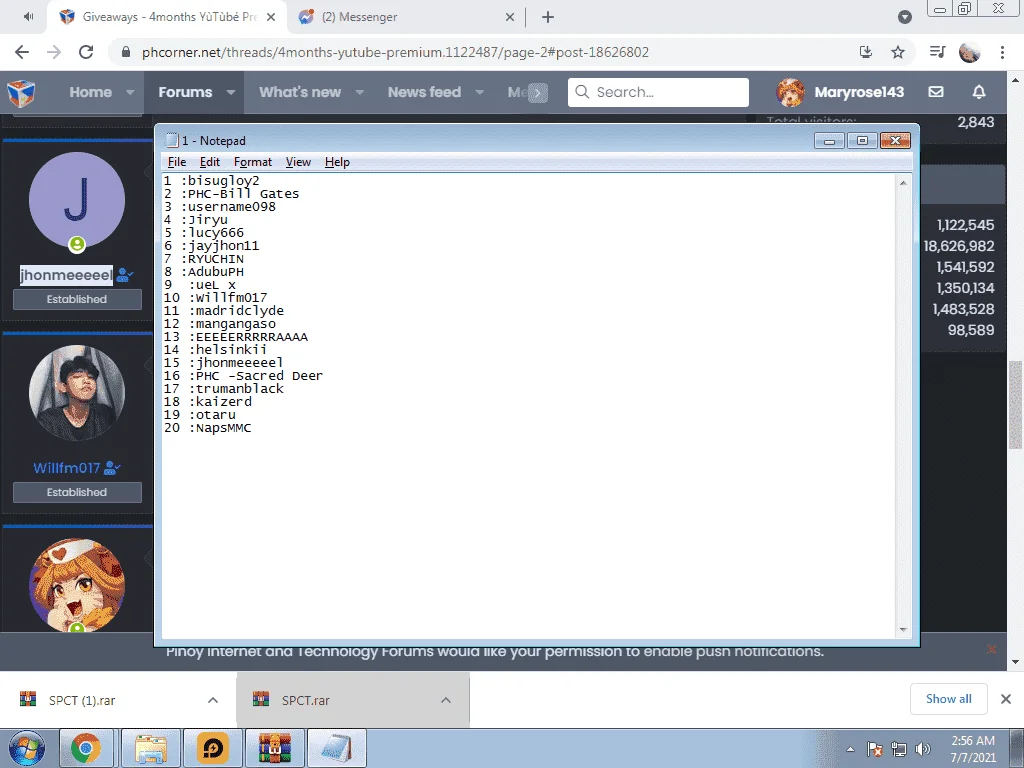Show hidden tray icons arrow
This screenshot has height=768, width=1024.
coord(850,750)
